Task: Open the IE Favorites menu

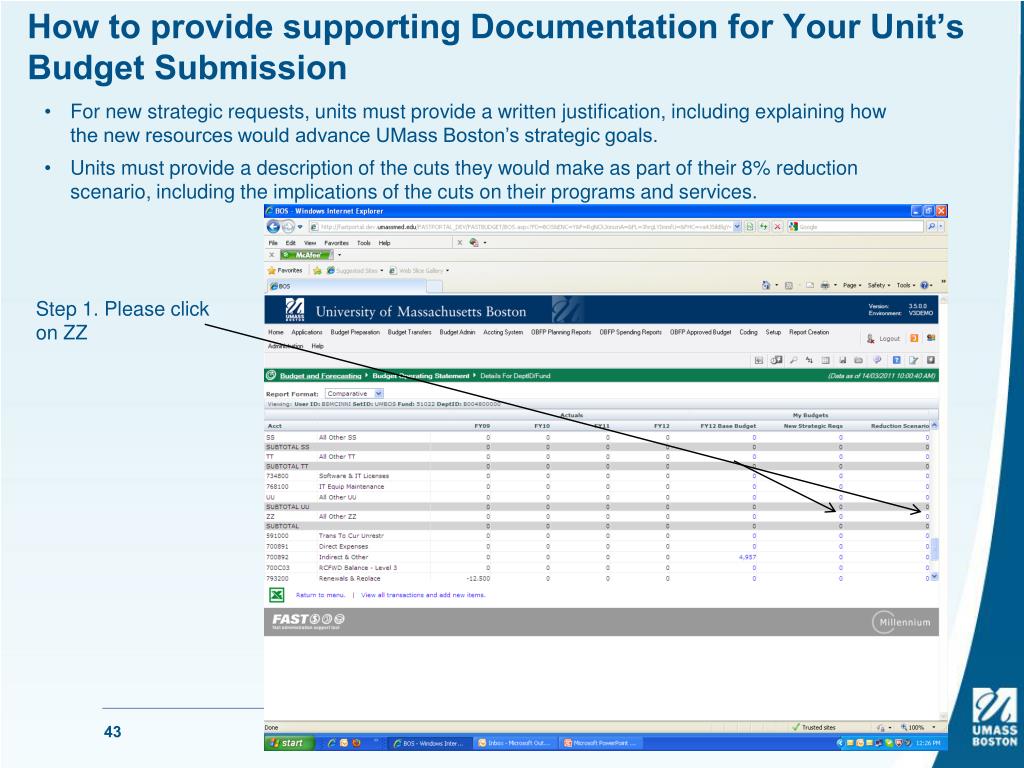Action: pos(336,243)
